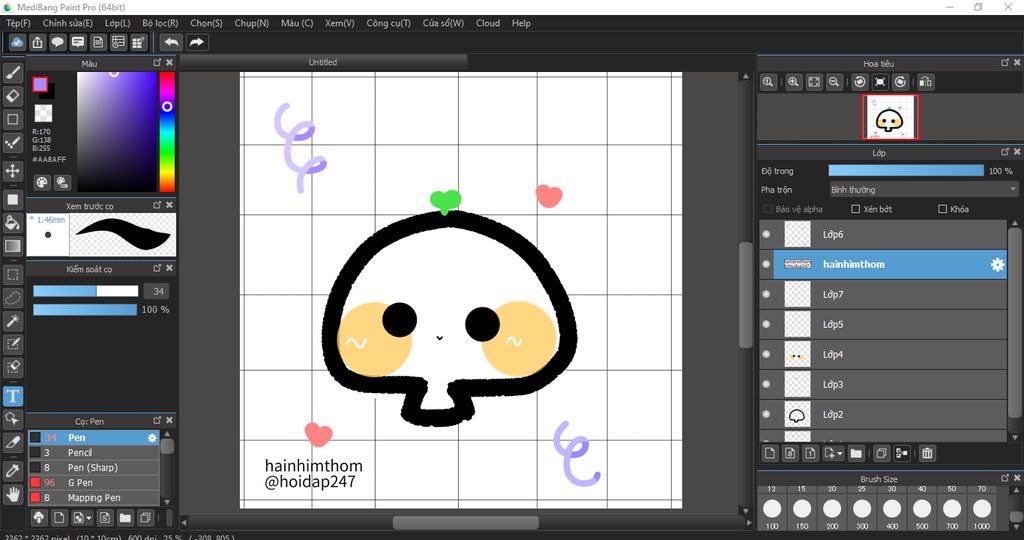1024x540 pixels.
Task: Rotate canvas left in navigator
Action: point(860,82)
